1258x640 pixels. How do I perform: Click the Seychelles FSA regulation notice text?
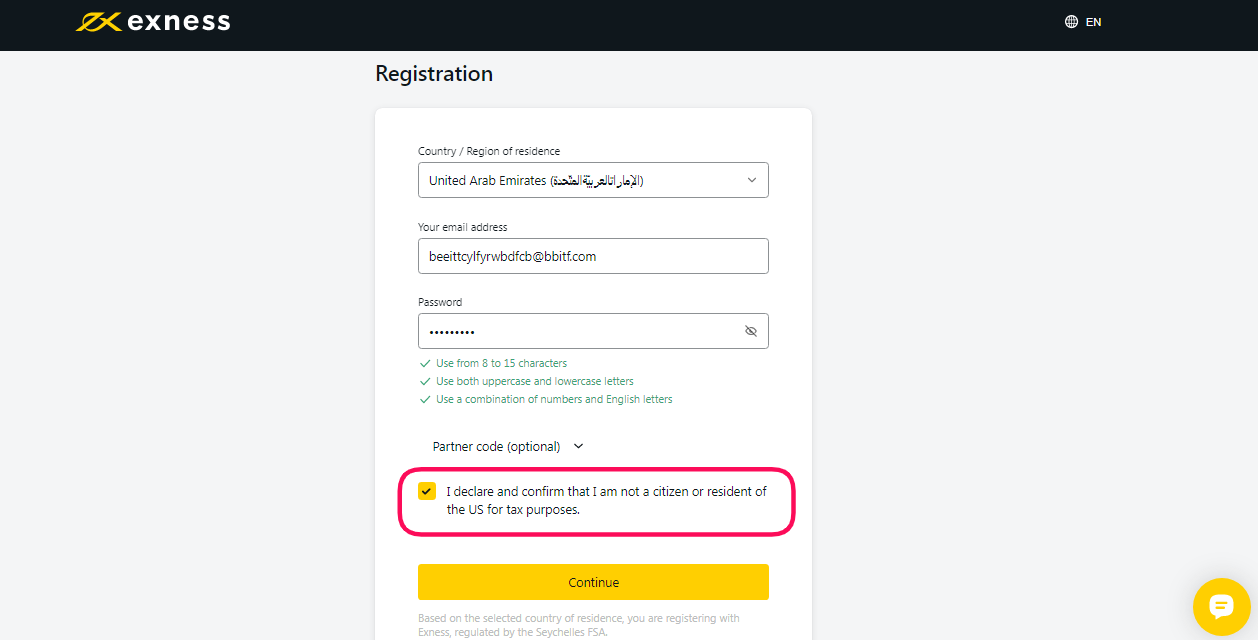click(579, 625)
